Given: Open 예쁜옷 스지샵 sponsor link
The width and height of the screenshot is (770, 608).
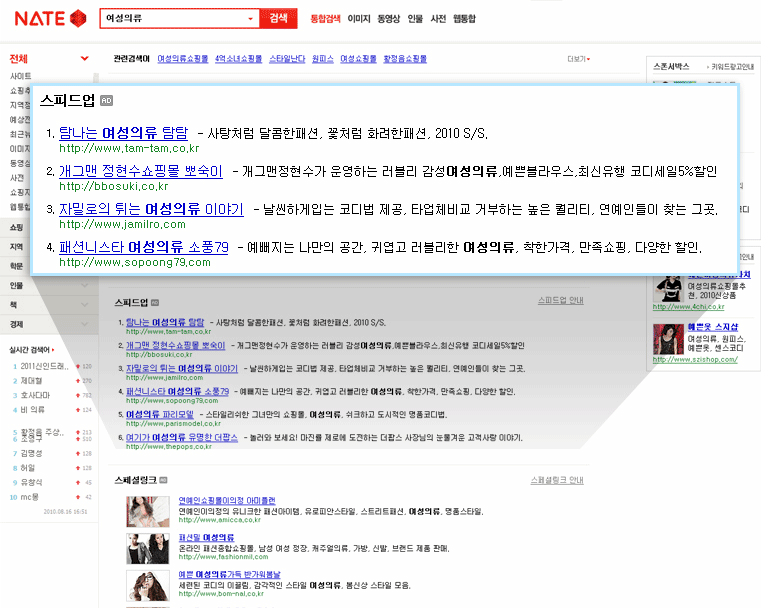Looking at the screenshot, I should click(x=713, y=327).
